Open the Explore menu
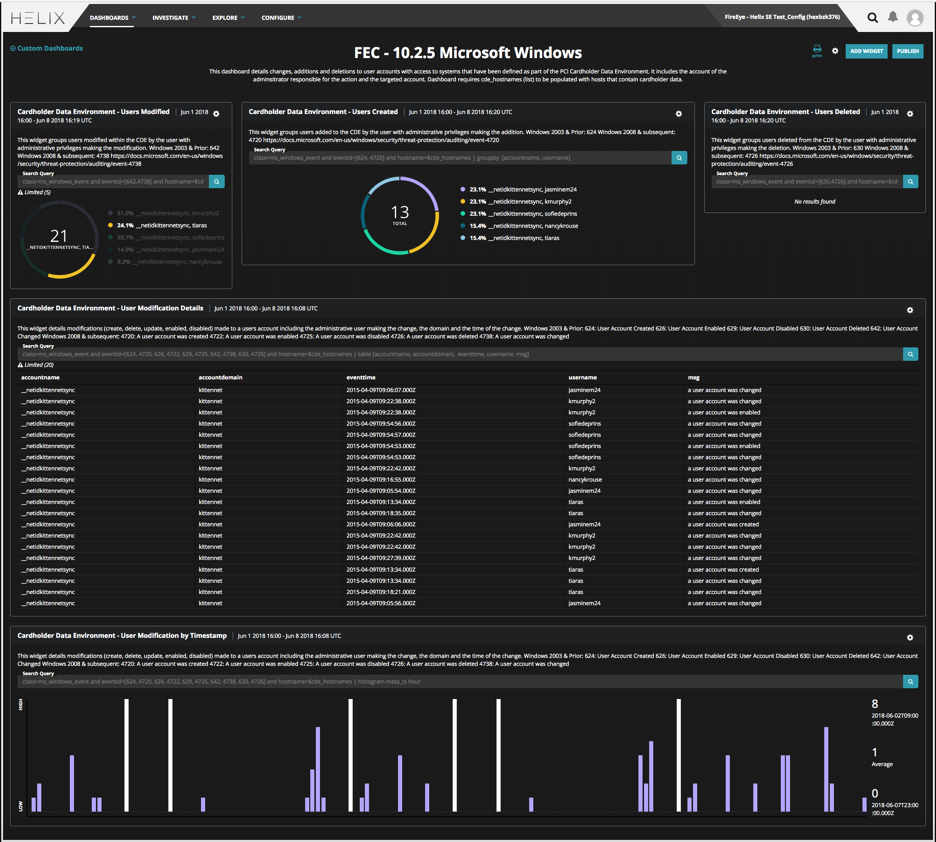 click(x=229, y=18)
